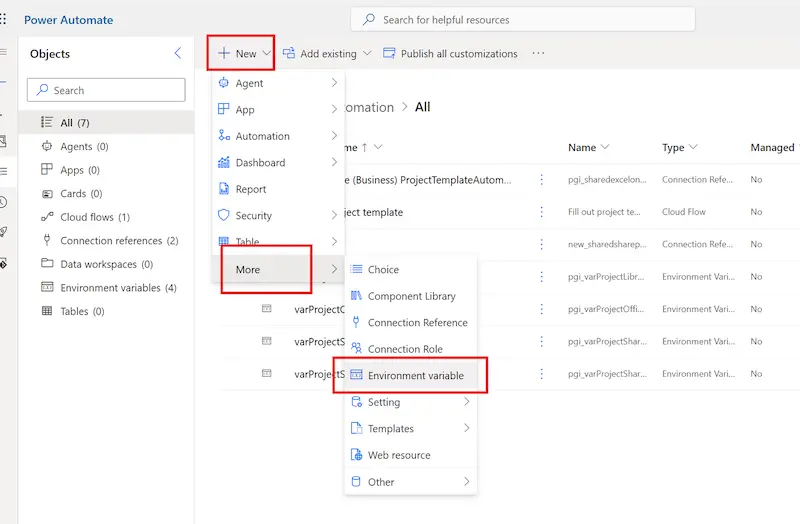Click the Agent robot icon in menu
Screen dimensions: 800x524
[223, 82]
